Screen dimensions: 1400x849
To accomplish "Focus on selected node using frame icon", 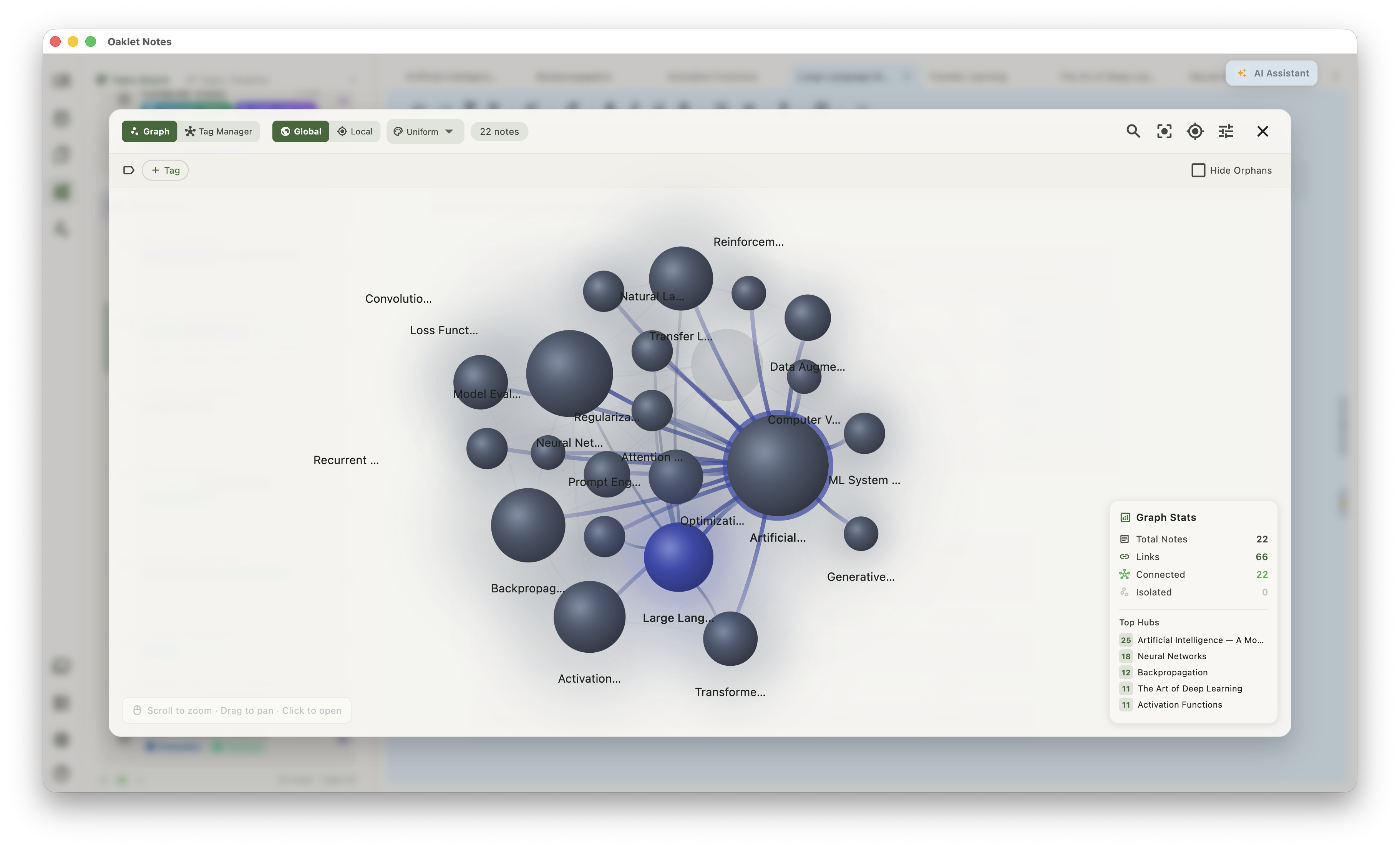I will (1164, 131).
